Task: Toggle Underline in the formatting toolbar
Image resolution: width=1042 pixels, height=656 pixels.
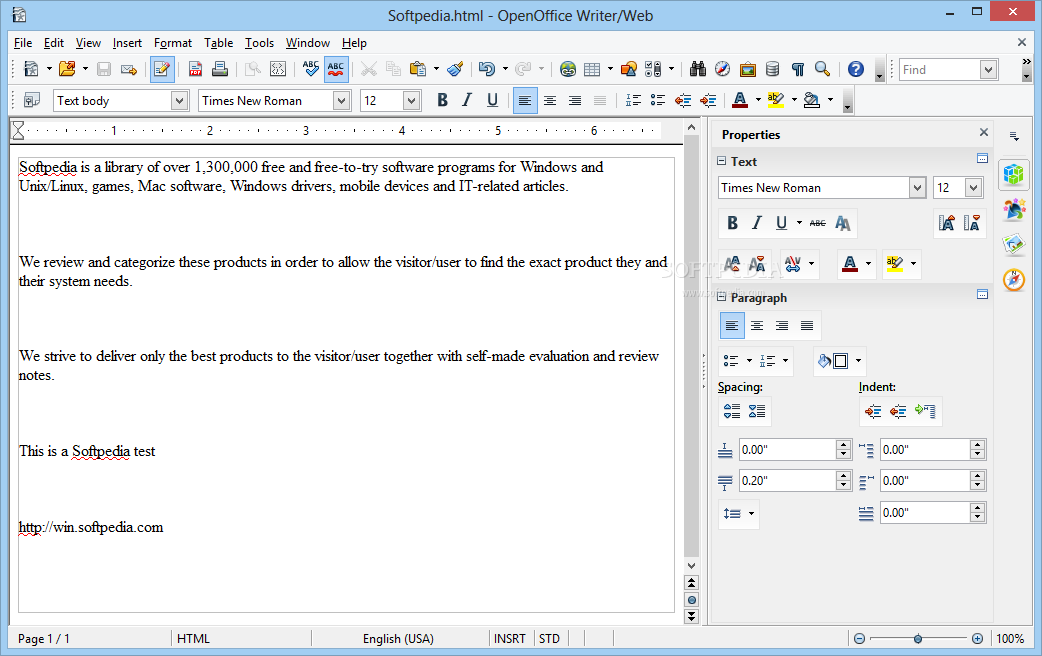Action: [492, 100]
